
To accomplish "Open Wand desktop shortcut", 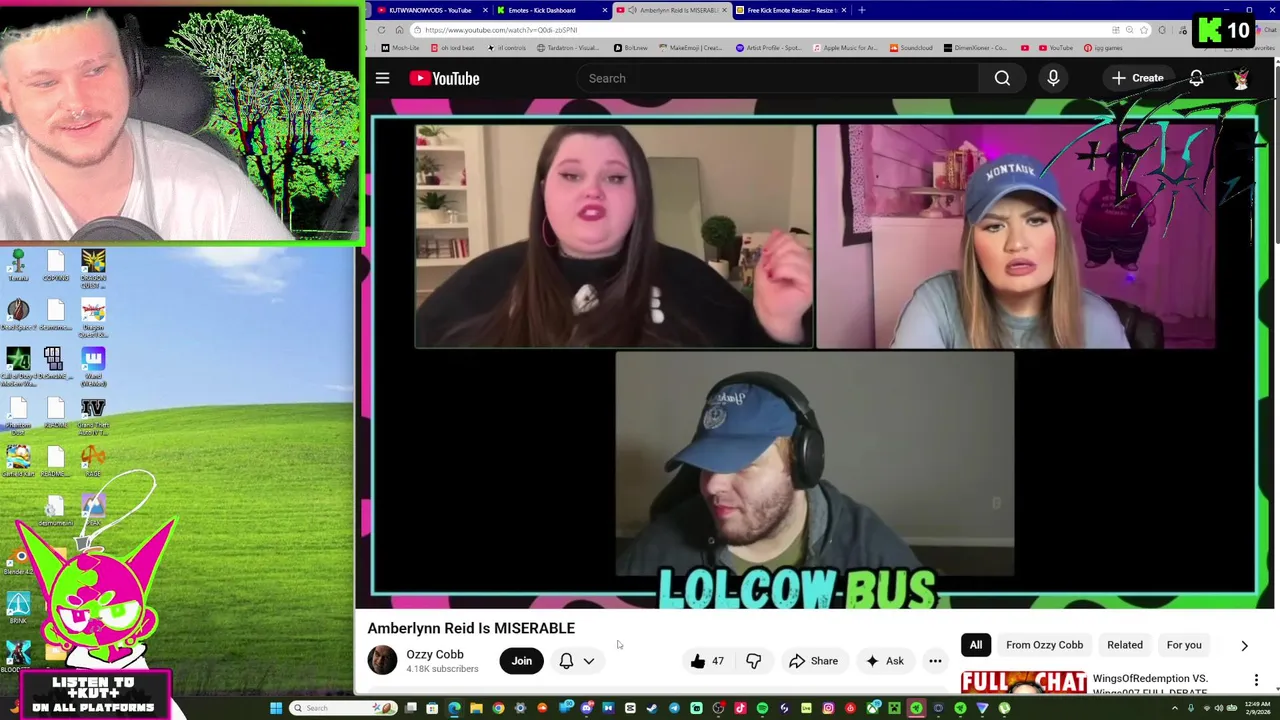I will (93, 366).
